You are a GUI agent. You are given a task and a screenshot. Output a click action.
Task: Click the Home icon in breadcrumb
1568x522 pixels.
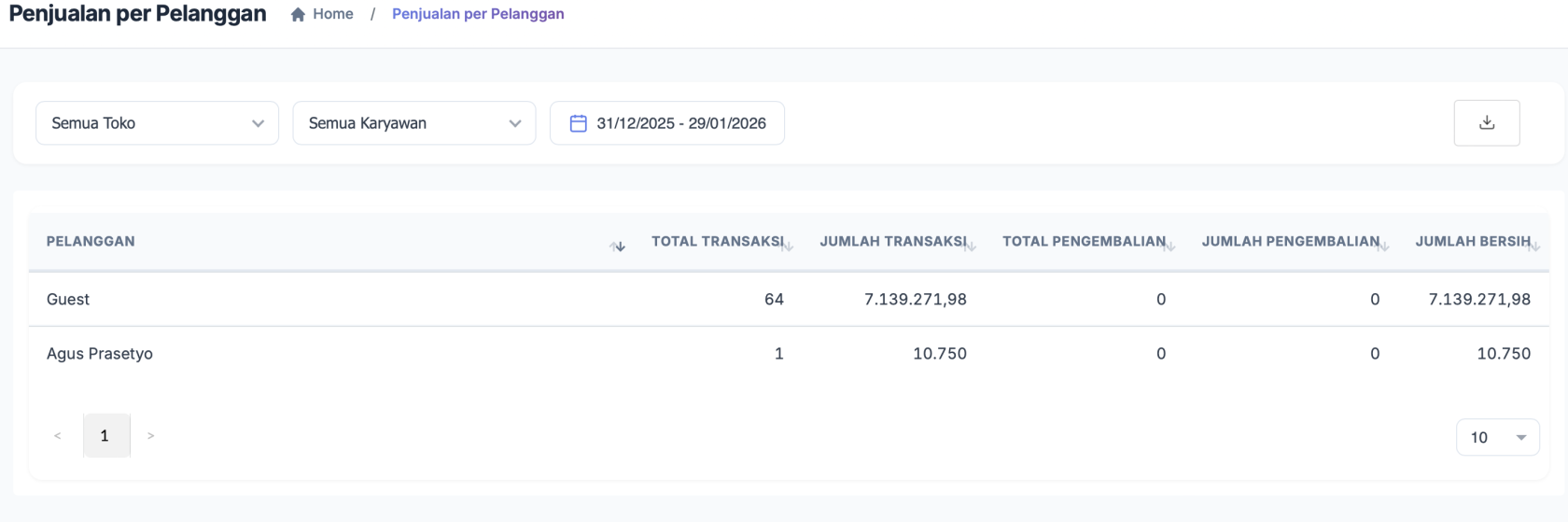pos(298,15)
